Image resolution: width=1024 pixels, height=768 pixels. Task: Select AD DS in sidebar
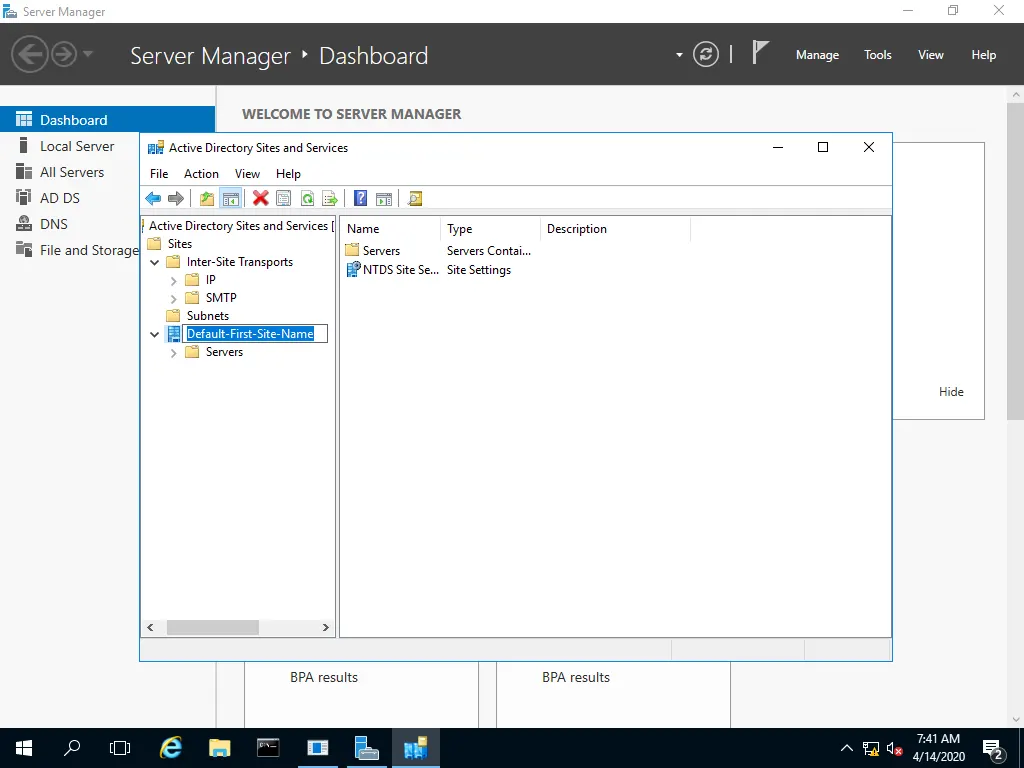[70, 198]
